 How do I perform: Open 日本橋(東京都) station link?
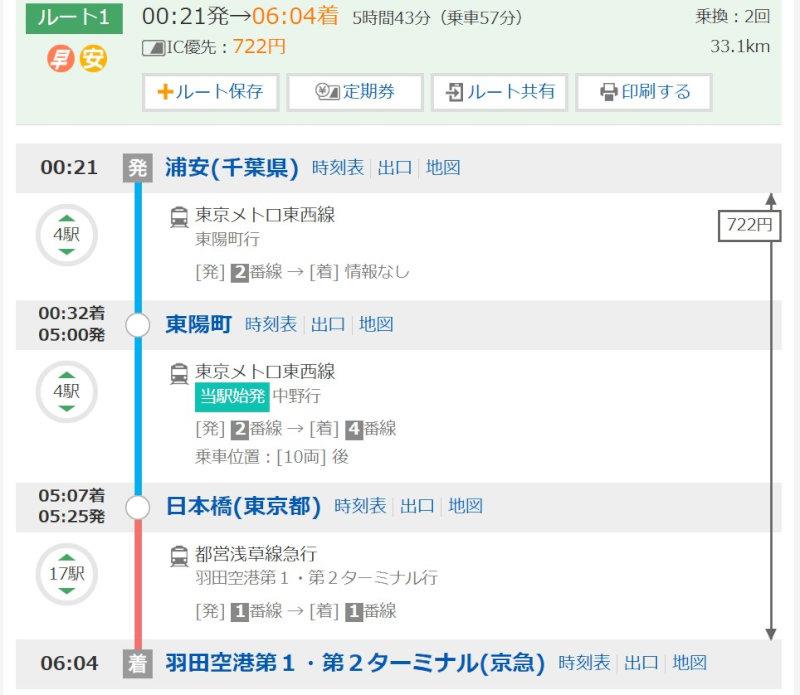(243, 507)
